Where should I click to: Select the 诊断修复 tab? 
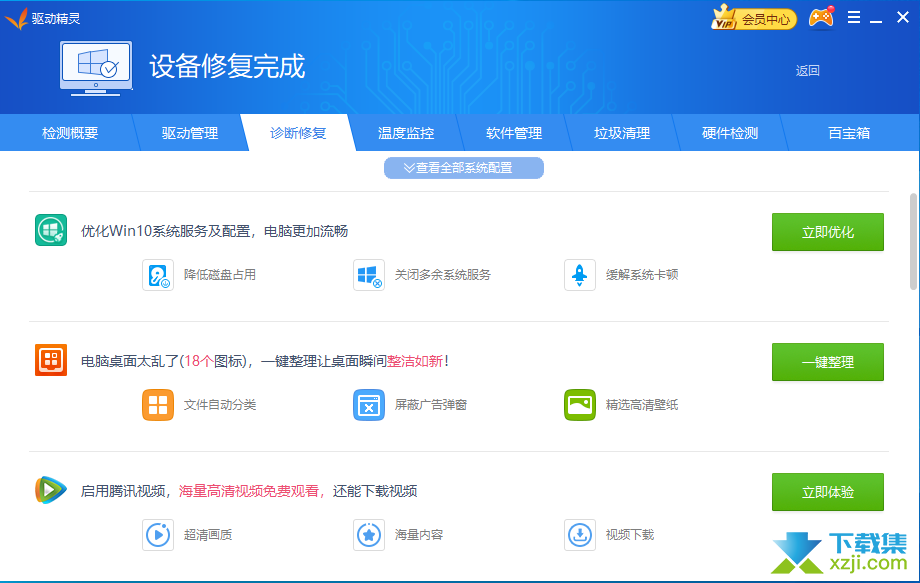point(297,133)
